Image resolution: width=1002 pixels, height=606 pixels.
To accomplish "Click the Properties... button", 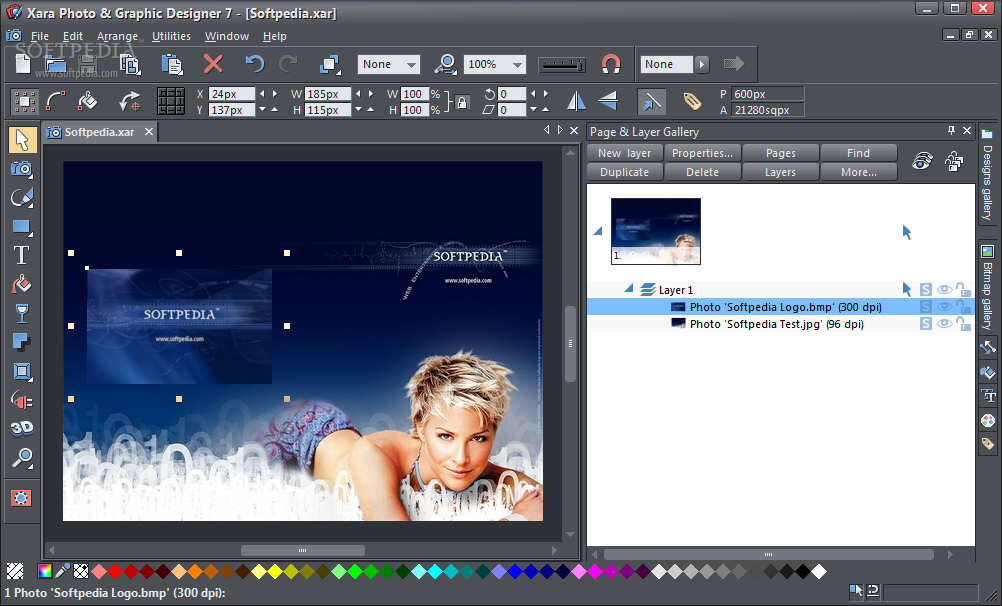I will click(702, 153).
